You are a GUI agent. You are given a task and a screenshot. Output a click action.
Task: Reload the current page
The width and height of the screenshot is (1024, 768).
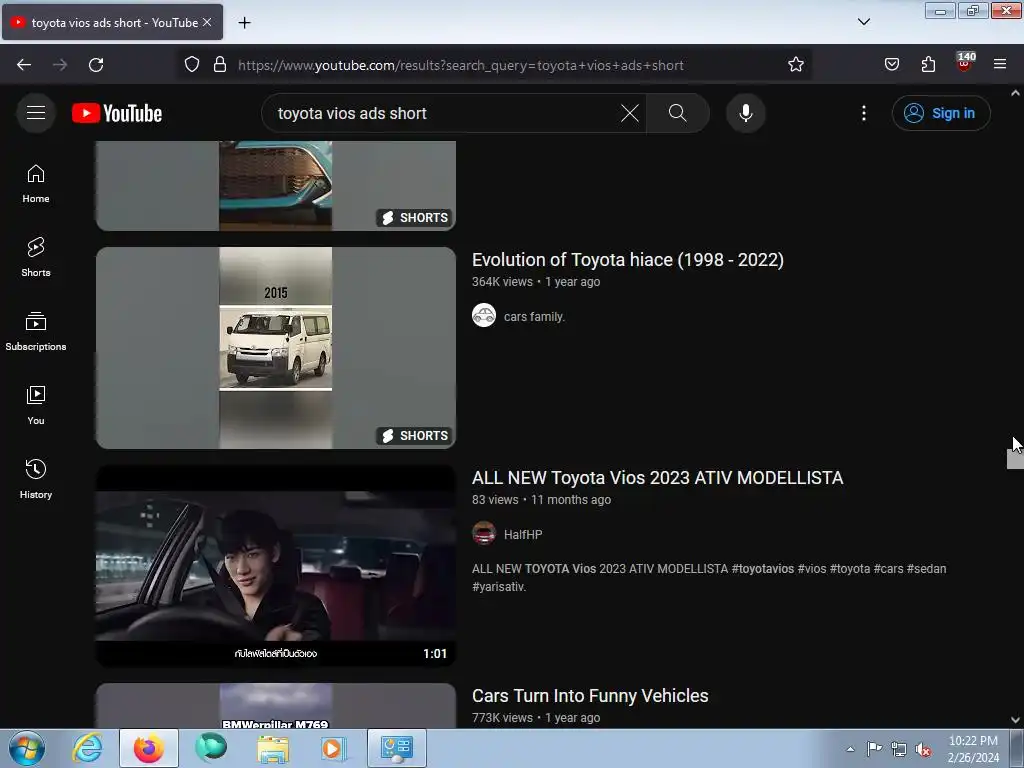point(96,65)
